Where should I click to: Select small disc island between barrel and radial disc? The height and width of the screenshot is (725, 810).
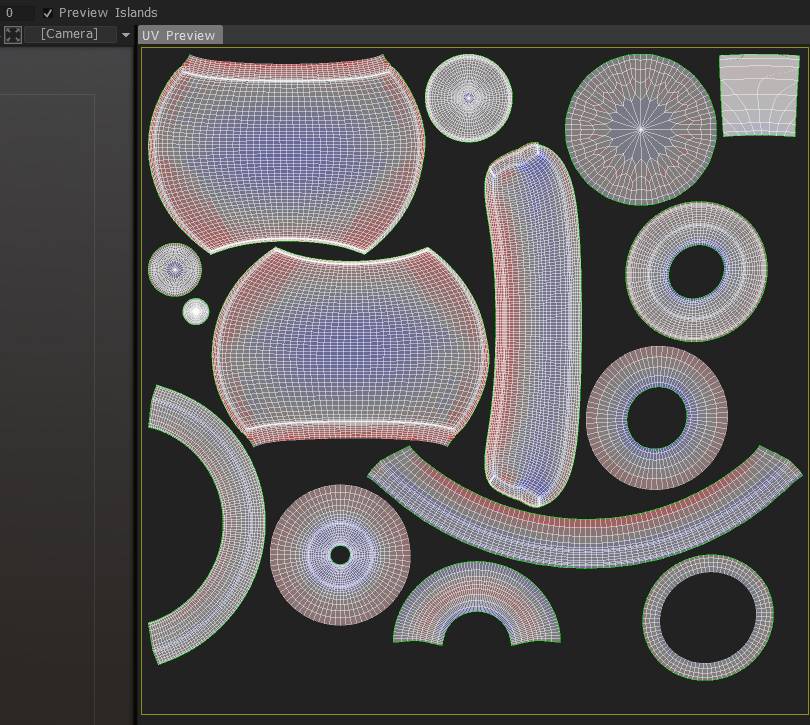pyautogui.click(x=469, y=98)
